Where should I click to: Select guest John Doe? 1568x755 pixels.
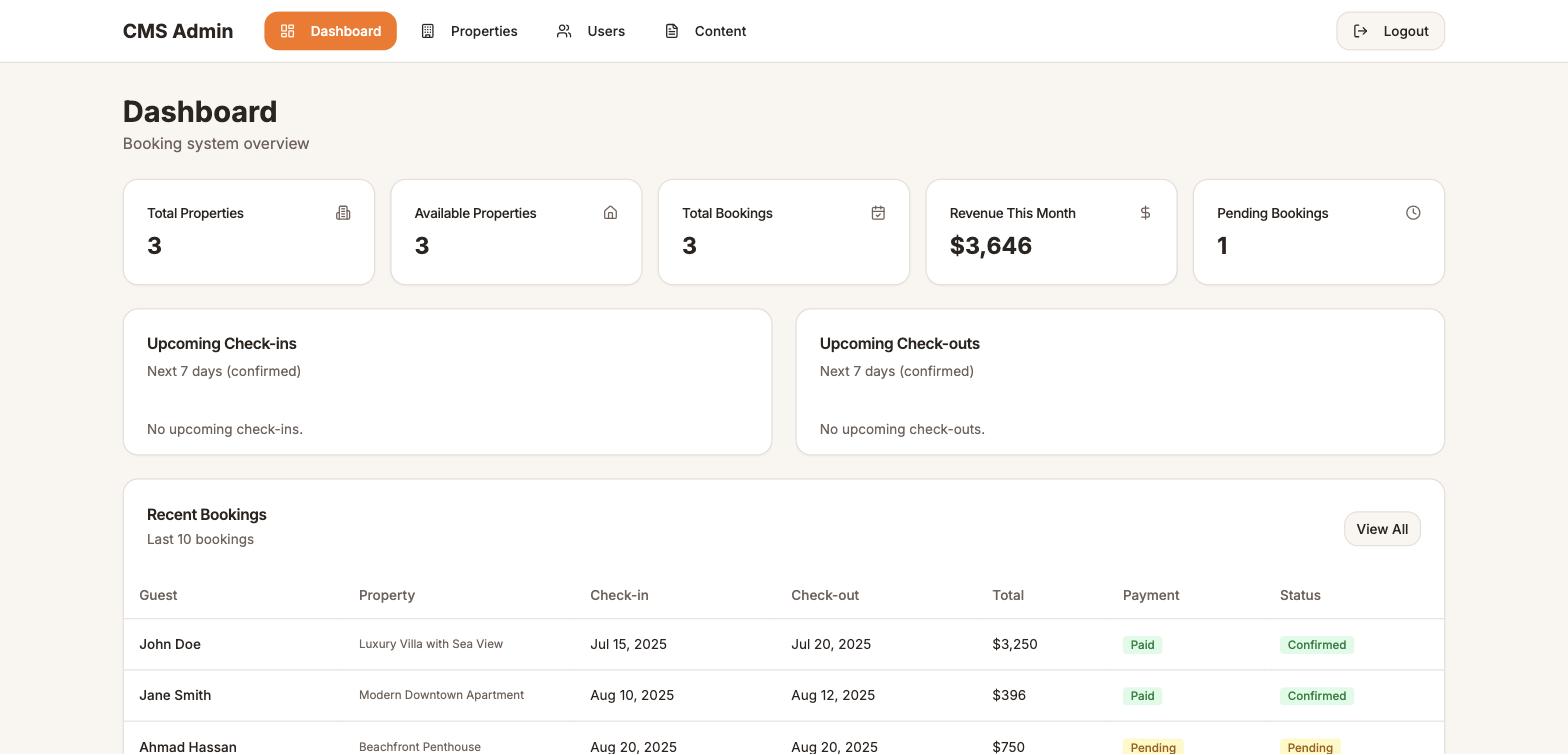[170, 644]
